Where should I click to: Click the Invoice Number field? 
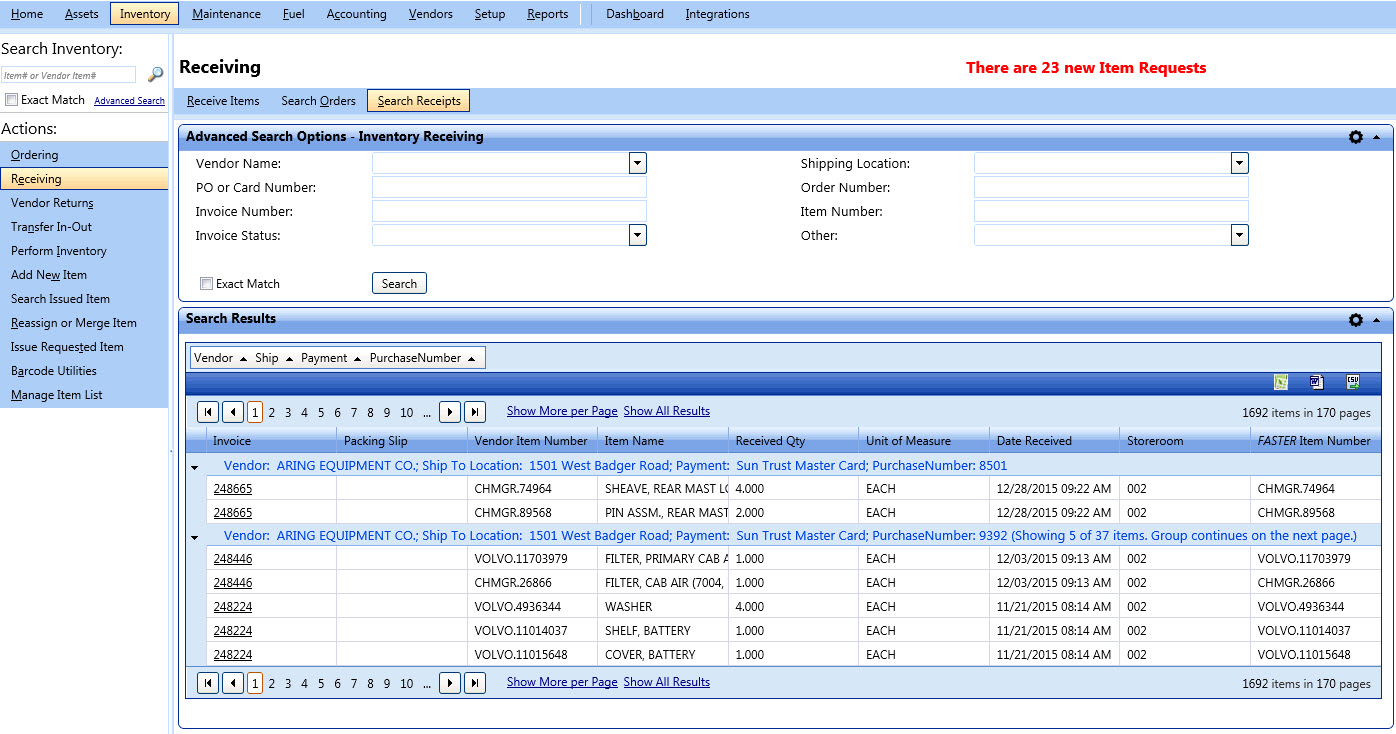(509, 211)
